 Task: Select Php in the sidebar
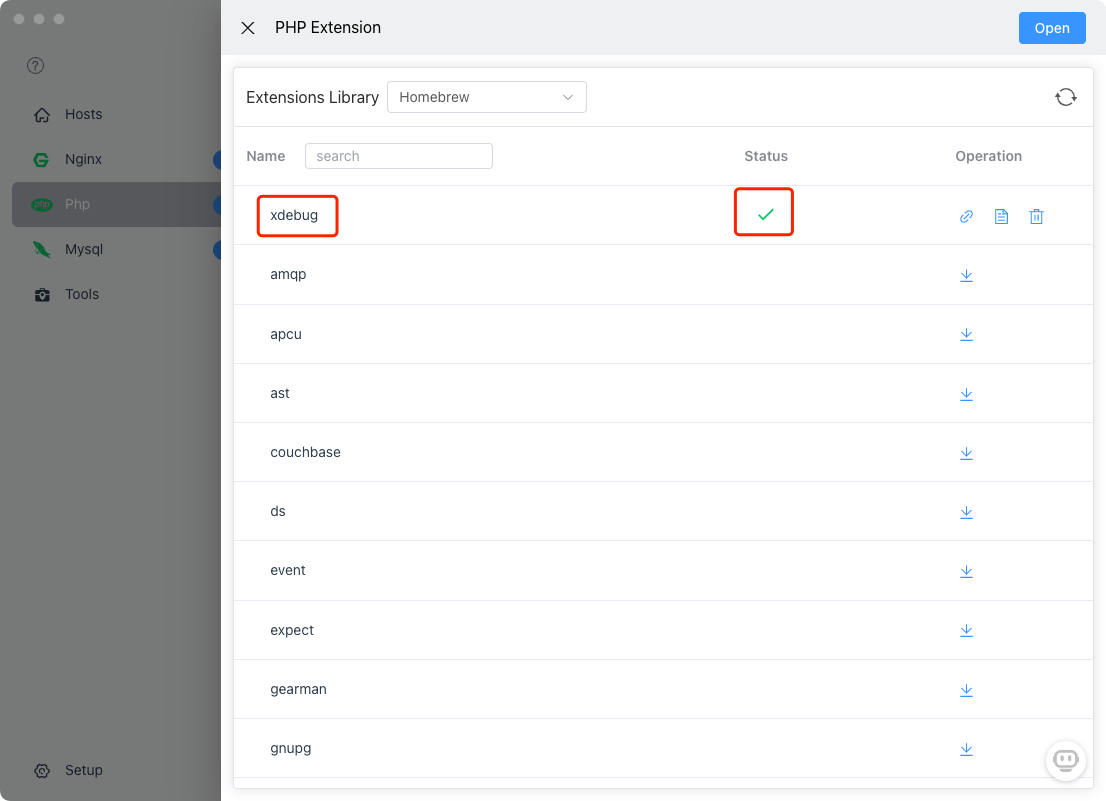pyautogui.click(x=116, y=204)
